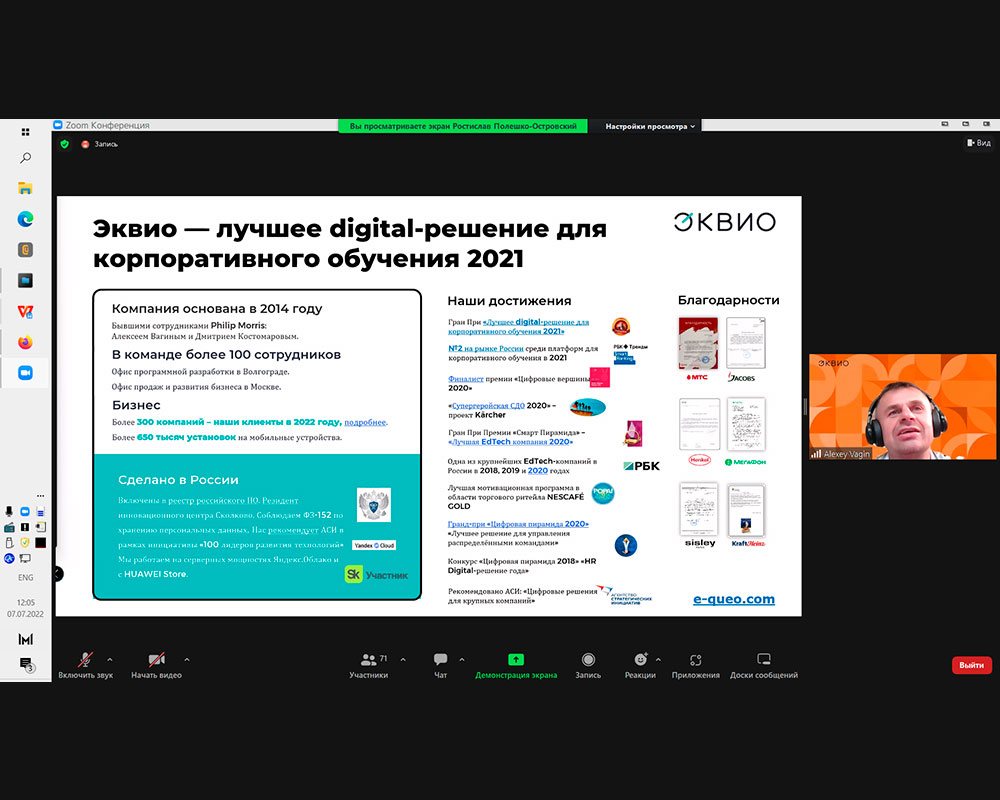This screenshot has height=800, width=1000.
Task: Open the dark file manager taskbar icon
Action: (x=26, y=280)
